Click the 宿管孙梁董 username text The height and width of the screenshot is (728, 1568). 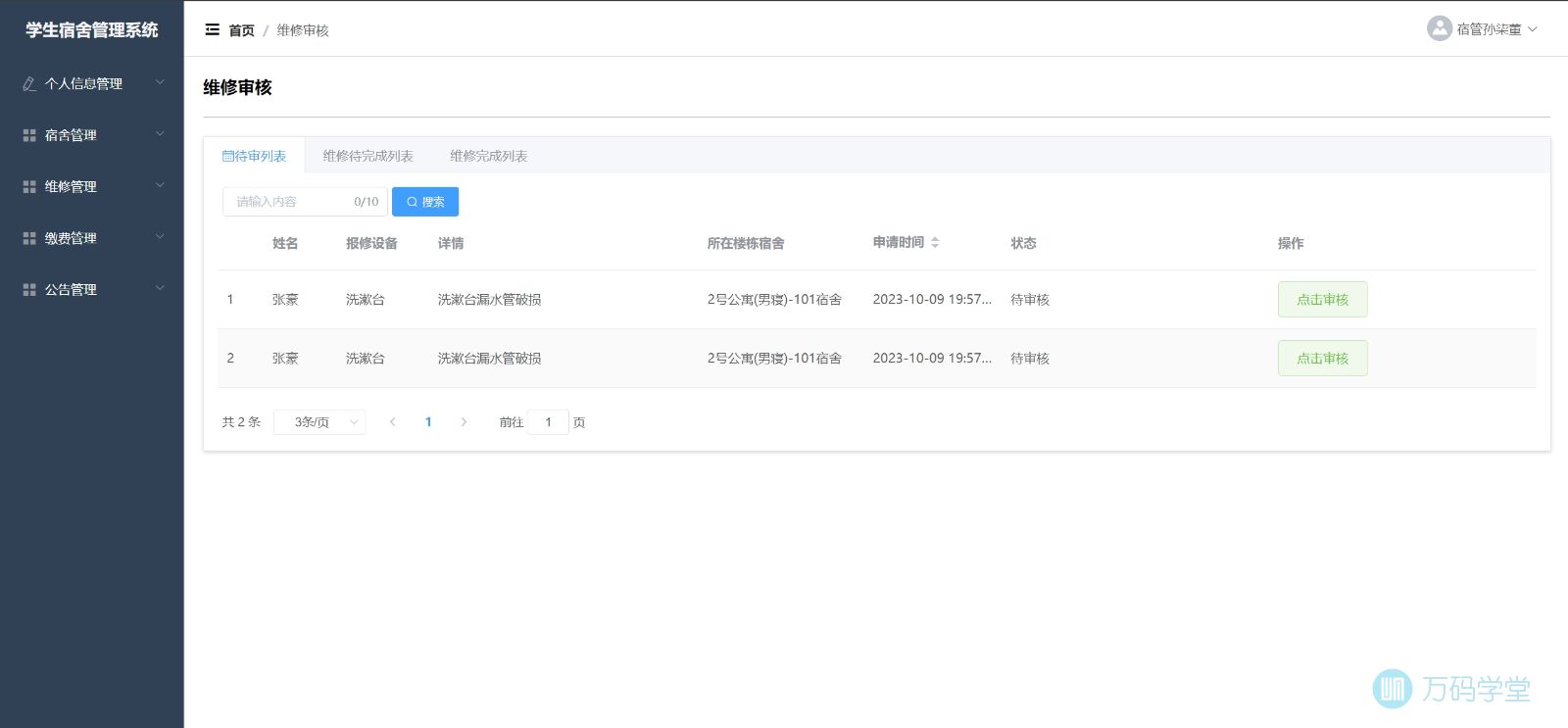(x=1489, y=29)
